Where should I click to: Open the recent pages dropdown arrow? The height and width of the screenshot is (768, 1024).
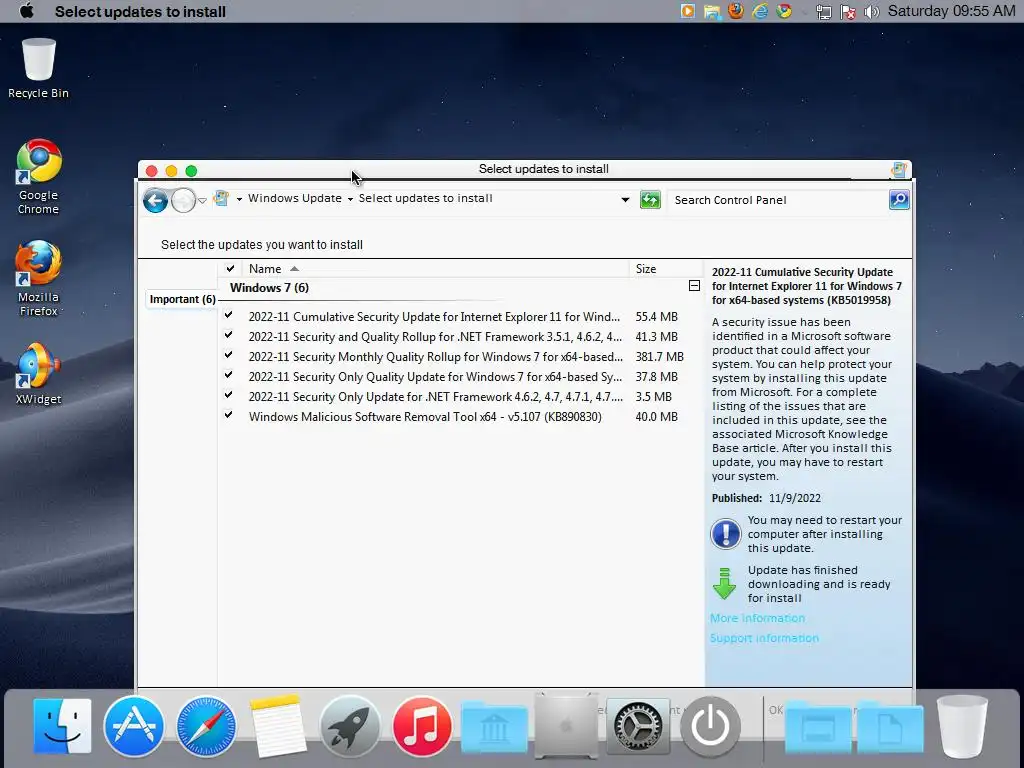[202, 200]
